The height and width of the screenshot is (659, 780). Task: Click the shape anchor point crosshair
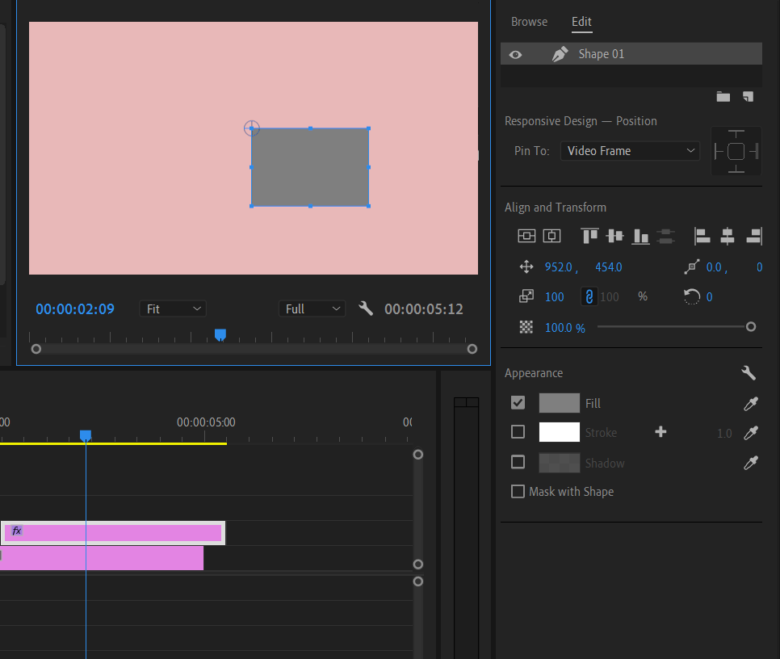251,128
